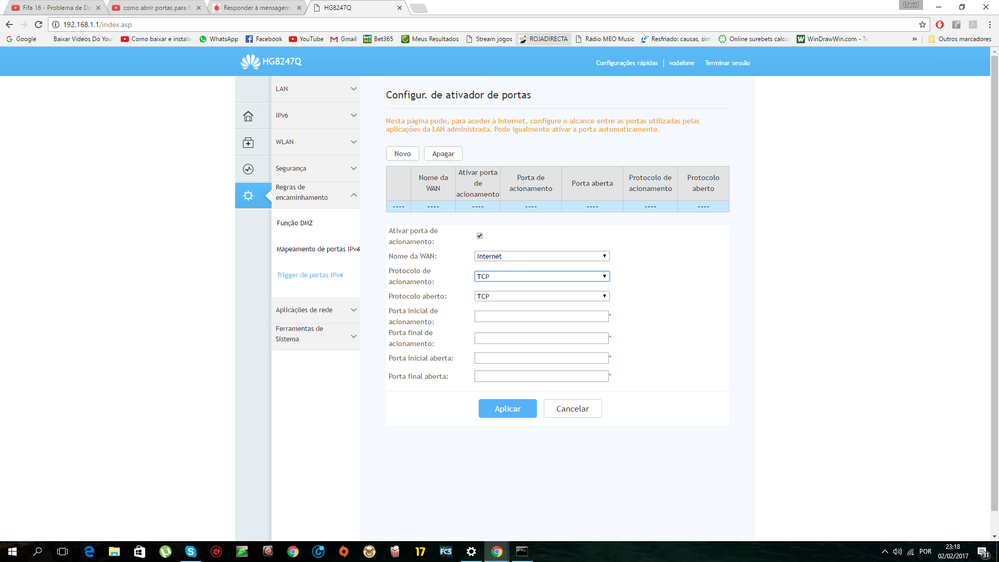Open the Protocolo aberto dropdown
The image size is (999, 562).
pyautogui.click(x=541, y=296)
